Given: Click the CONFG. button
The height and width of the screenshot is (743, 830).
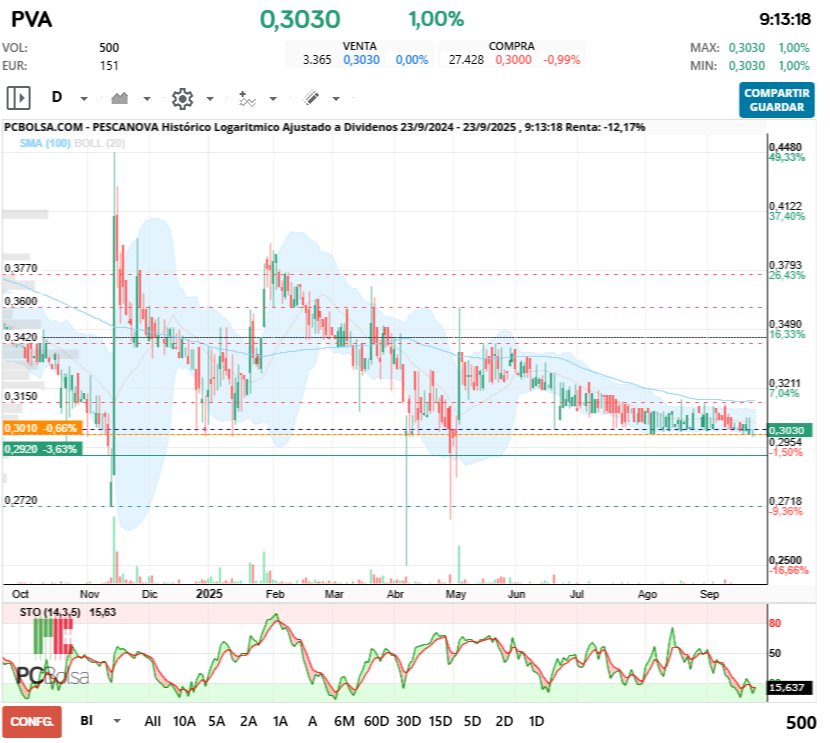Looking at the screenshot, I should coord(34,721).
